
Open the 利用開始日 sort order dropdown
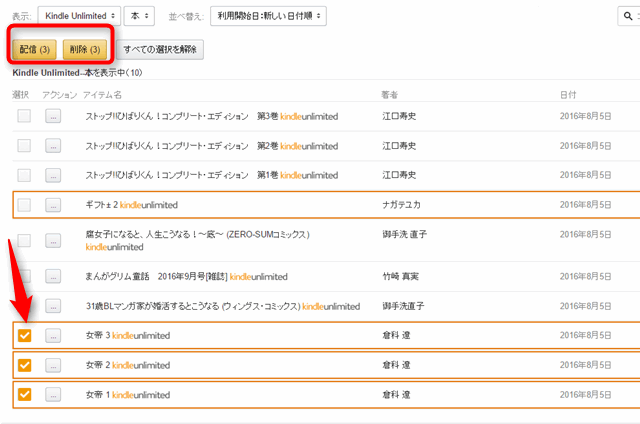[x=268, y=16]
